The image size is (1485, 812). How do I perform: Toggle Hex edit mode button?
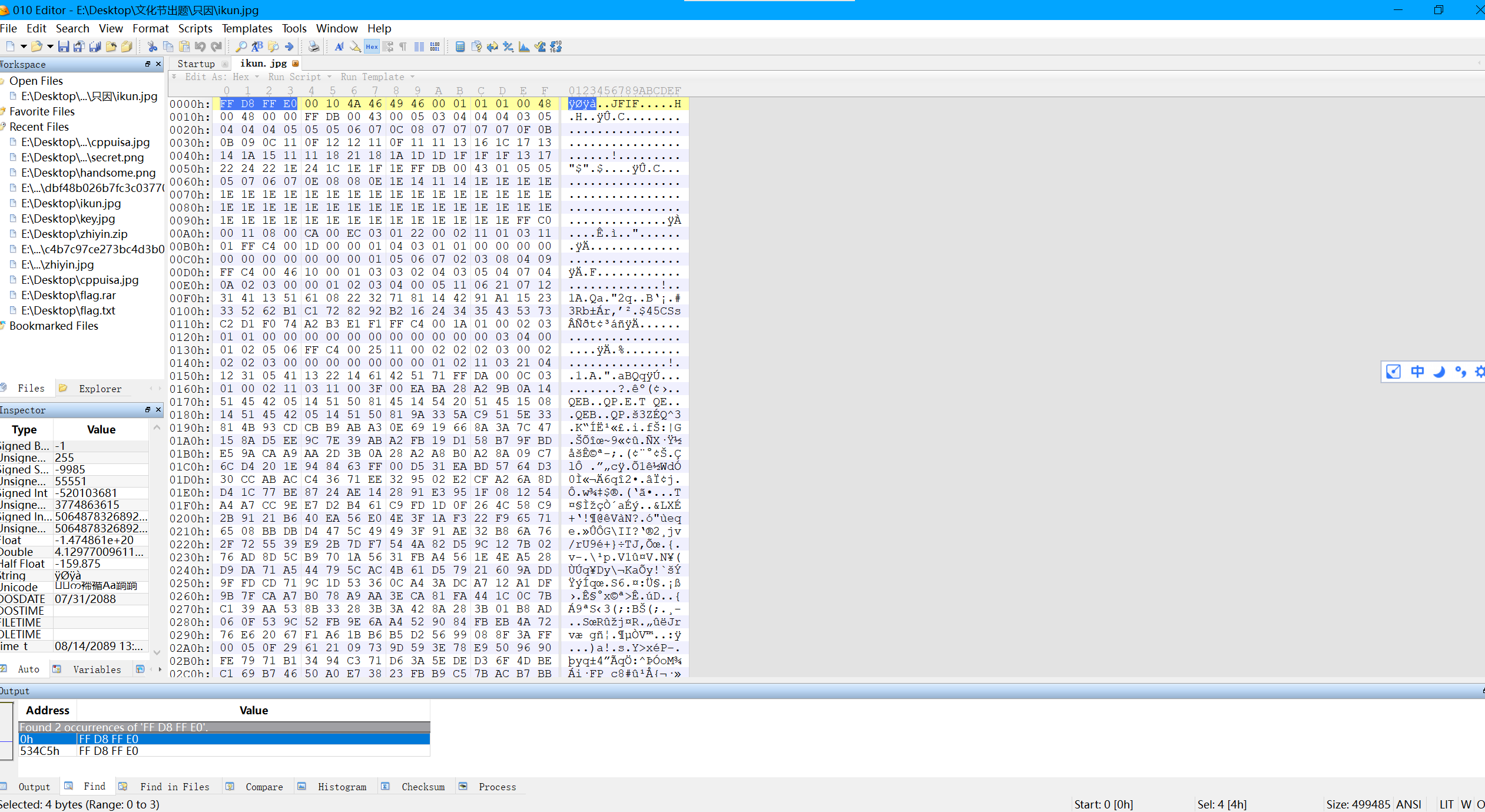click(x=372, y=47)
